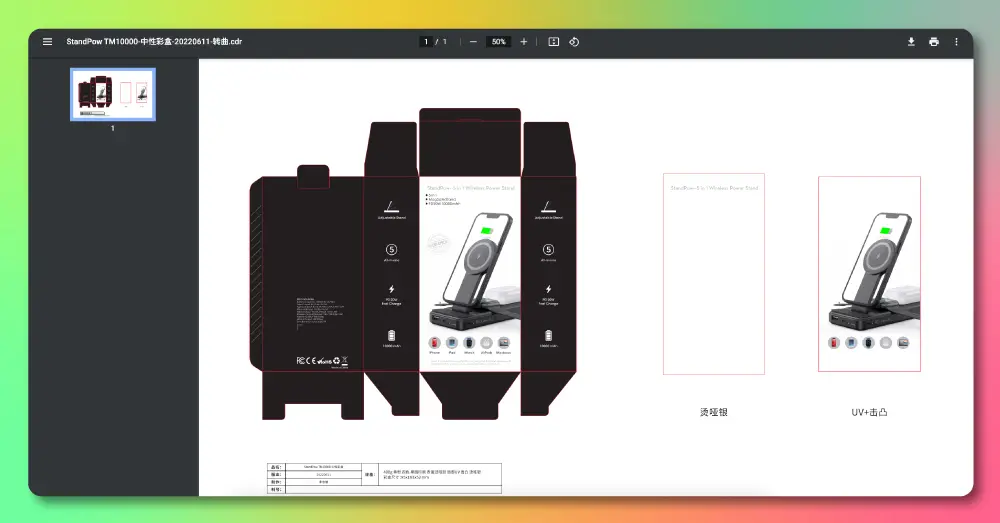Zoom in with the plus button
1000x523 pixels.
pos(524,41)
